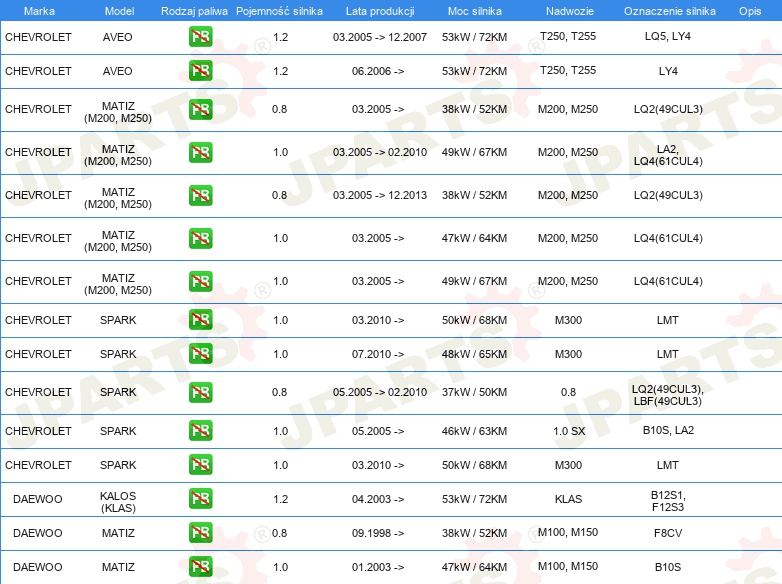Select capacity 1.2 in the Daewoo Kalos row

[280, 499]
